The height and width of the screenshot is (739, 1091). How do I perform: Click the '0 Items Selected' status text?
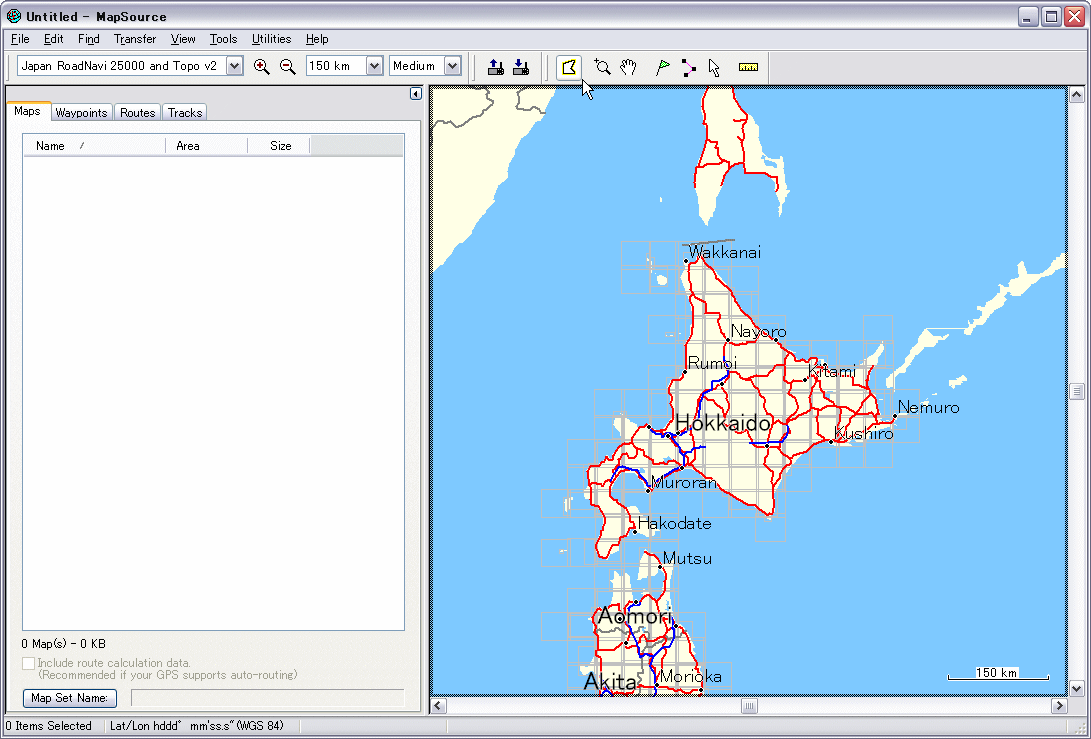(x=49, y=726)
